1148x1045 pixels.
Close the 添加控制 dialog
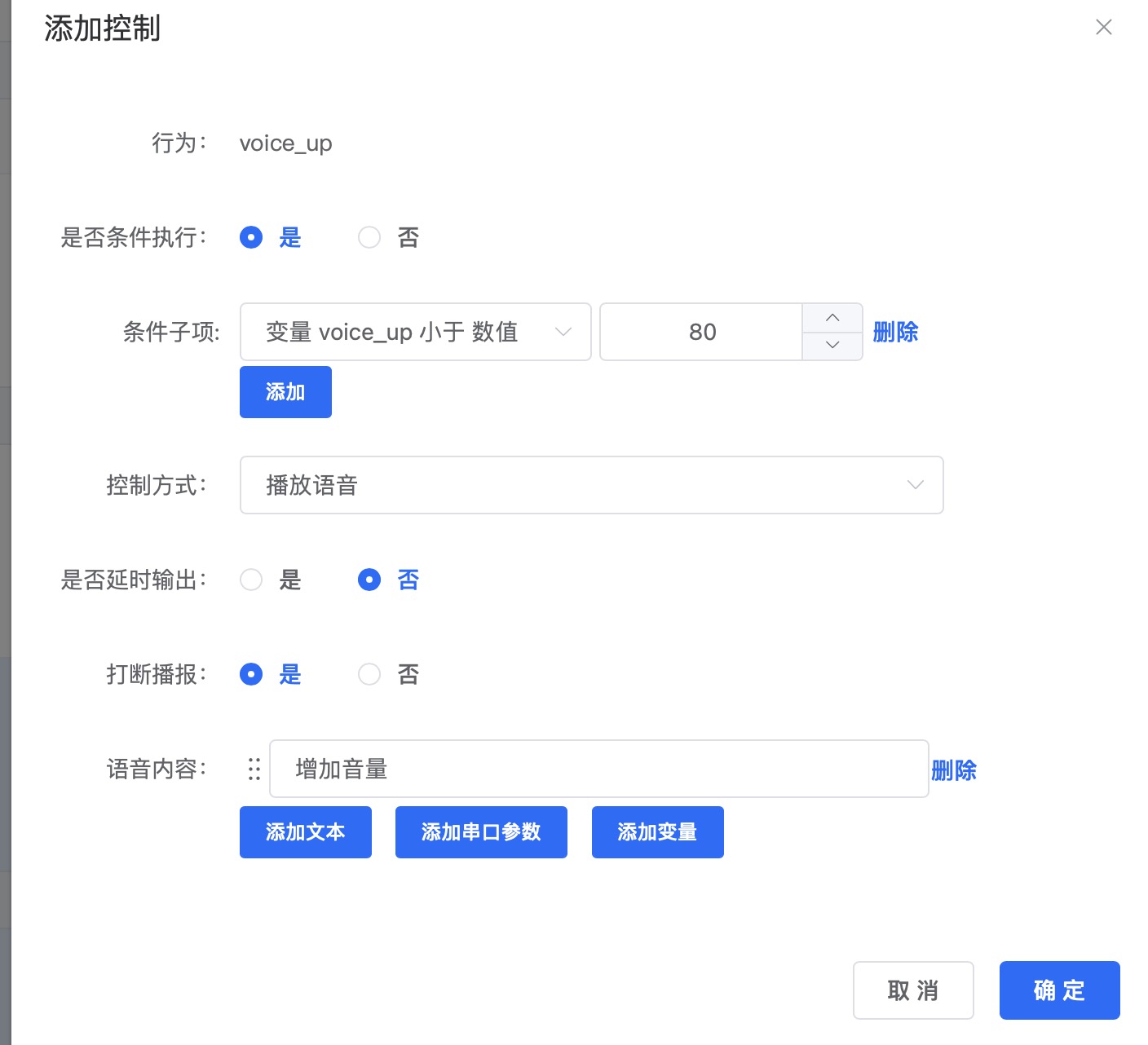pyautogui.click(x=1104, y=27)
